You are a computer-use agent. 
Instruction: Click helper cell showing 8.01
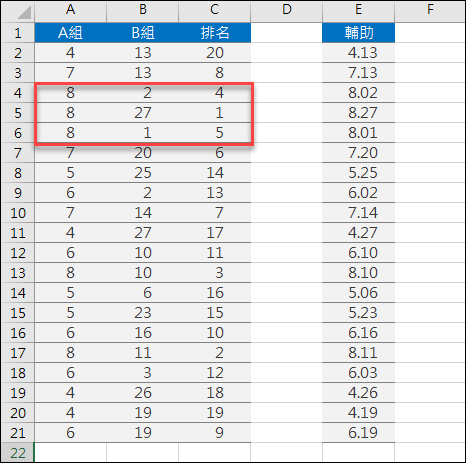pyautogui.click(x=359, y=133)
